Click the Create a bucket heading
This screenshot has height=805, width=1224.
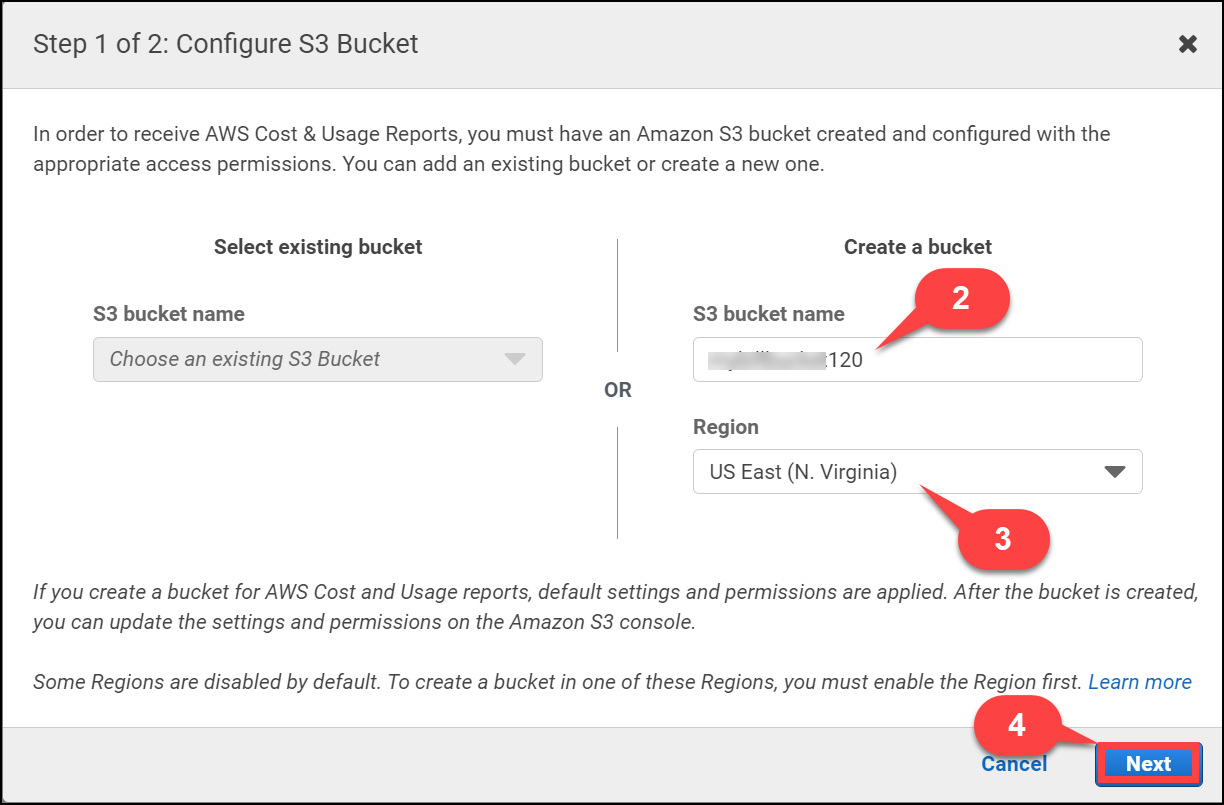click(918, 247)
